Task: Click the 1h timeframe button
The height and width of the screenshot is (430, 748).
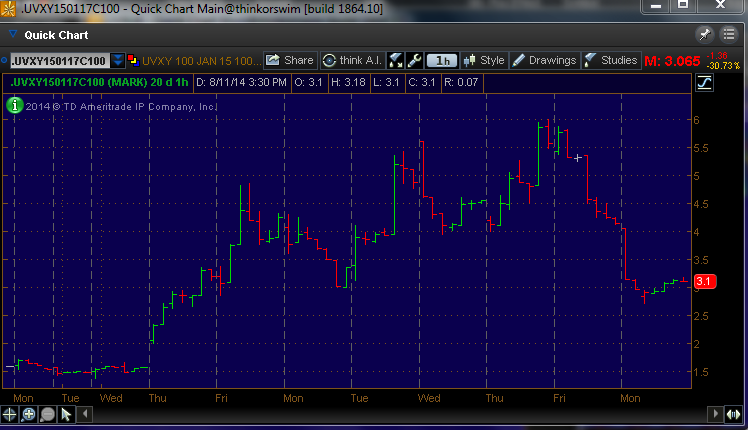Action: [443, 60]
